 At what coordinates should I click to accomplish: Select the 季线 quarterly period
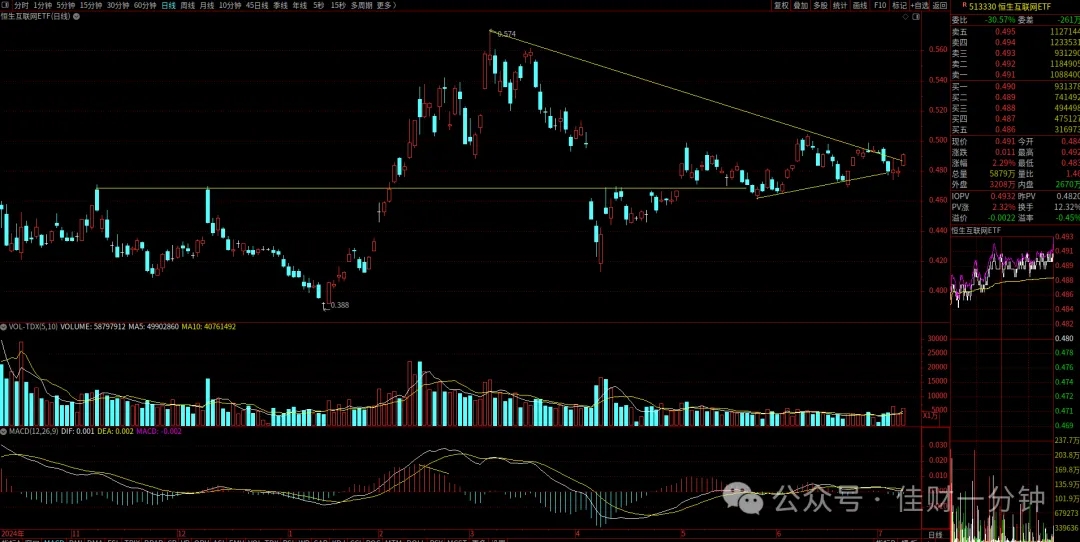280,5
